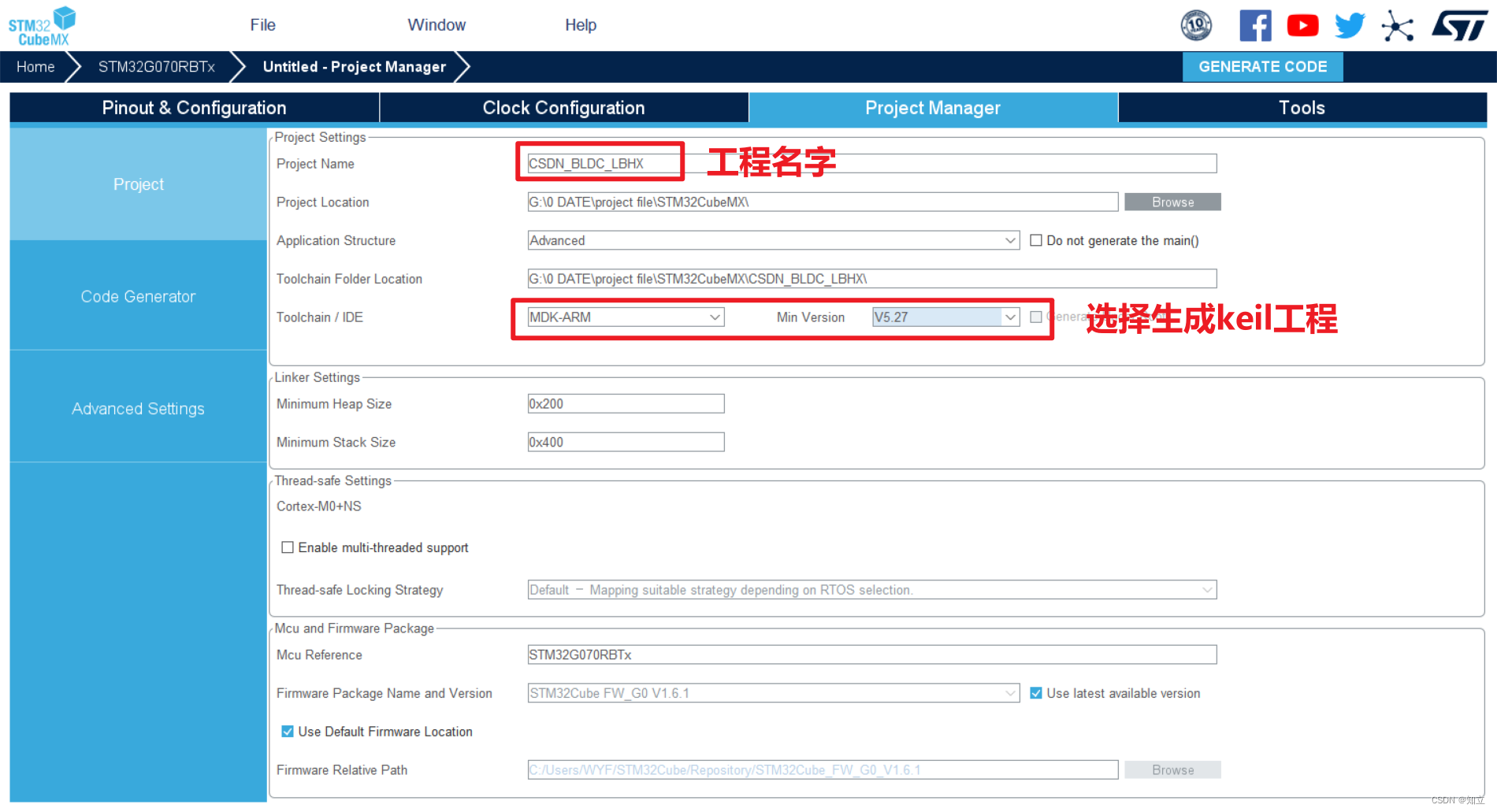Click the Toolchain Folder Location field
Viewport: 1497px width, 812px height.
[x=872, y=279]
